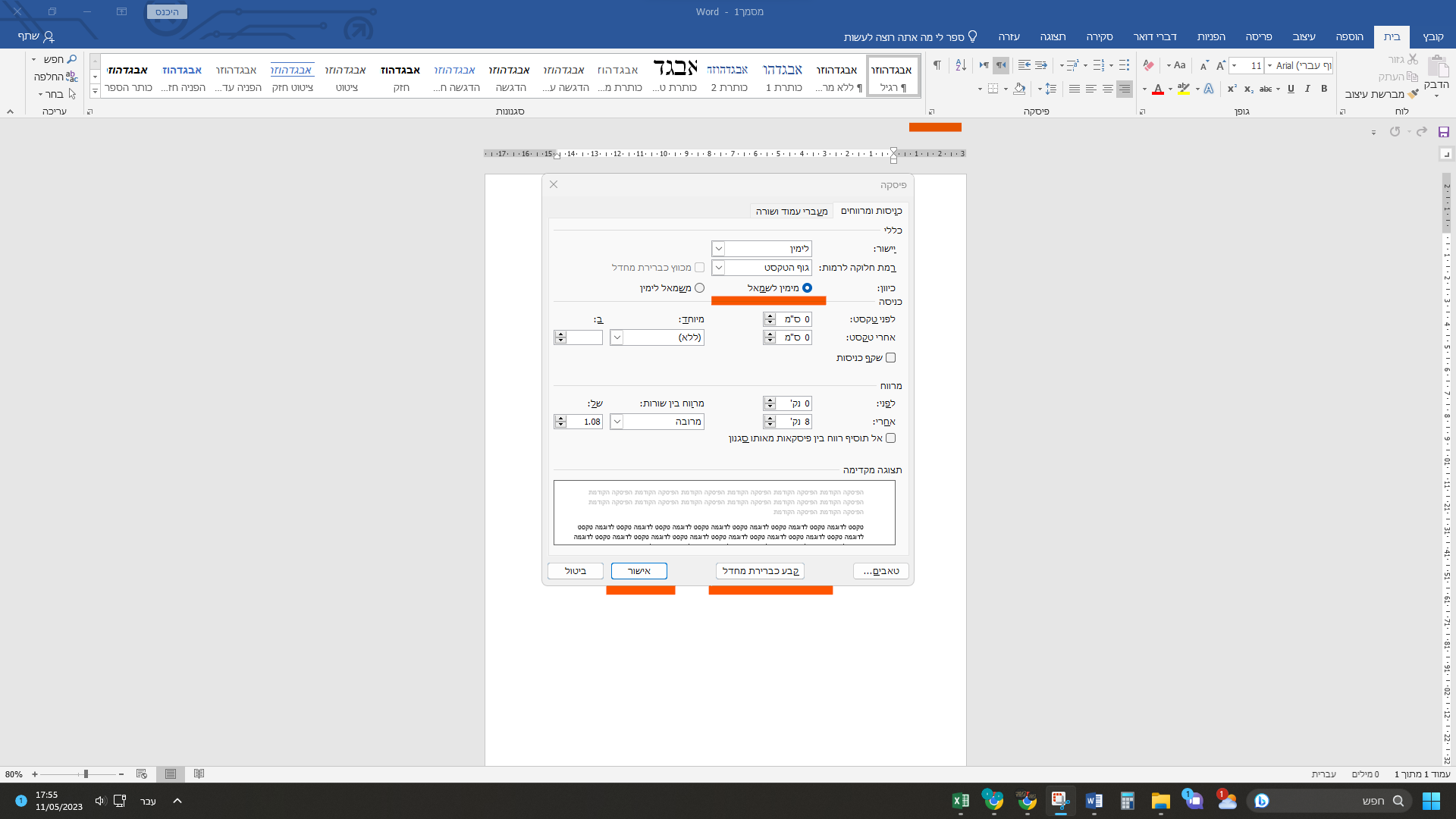Image resolution: width=1456 pixels, height=819 pixels.
Task: Click the shading paint bucket icon
Action: coord(1019,89)
